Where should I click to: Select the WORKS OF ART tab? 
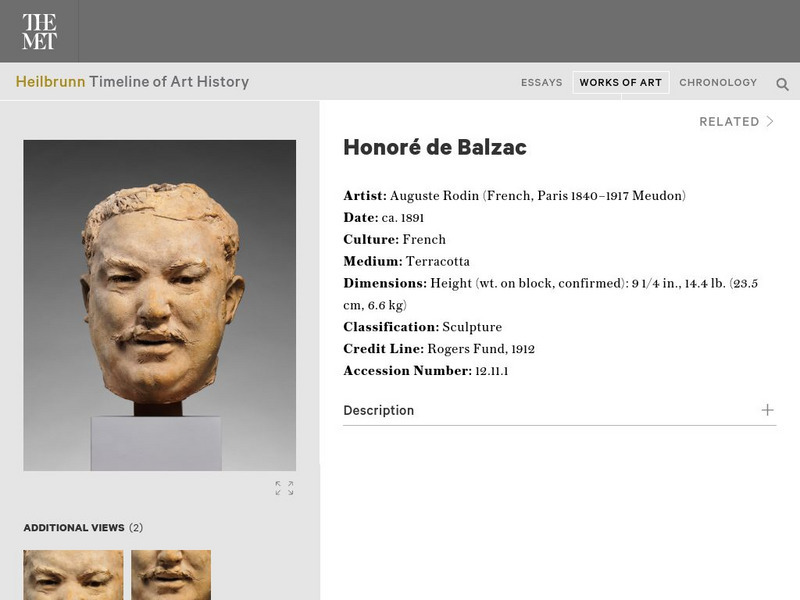click(621, 83)
